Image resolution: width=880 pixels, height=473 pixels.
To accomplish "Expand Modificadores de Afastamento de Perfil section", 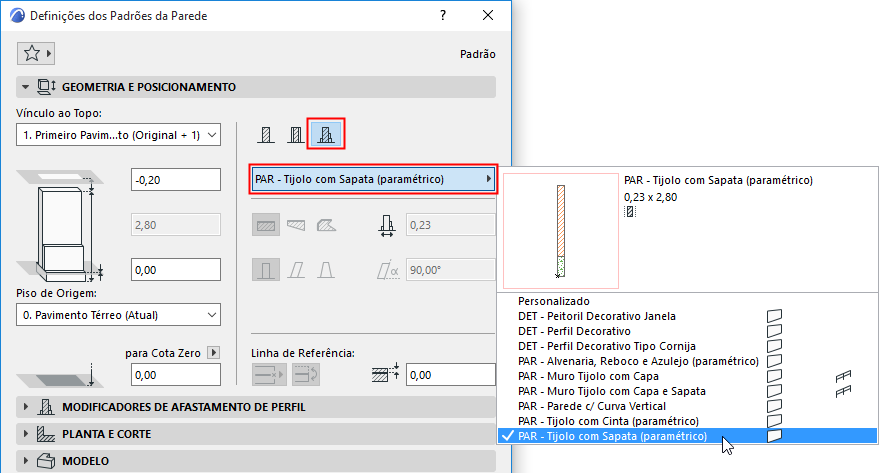I will pos(25,407).
